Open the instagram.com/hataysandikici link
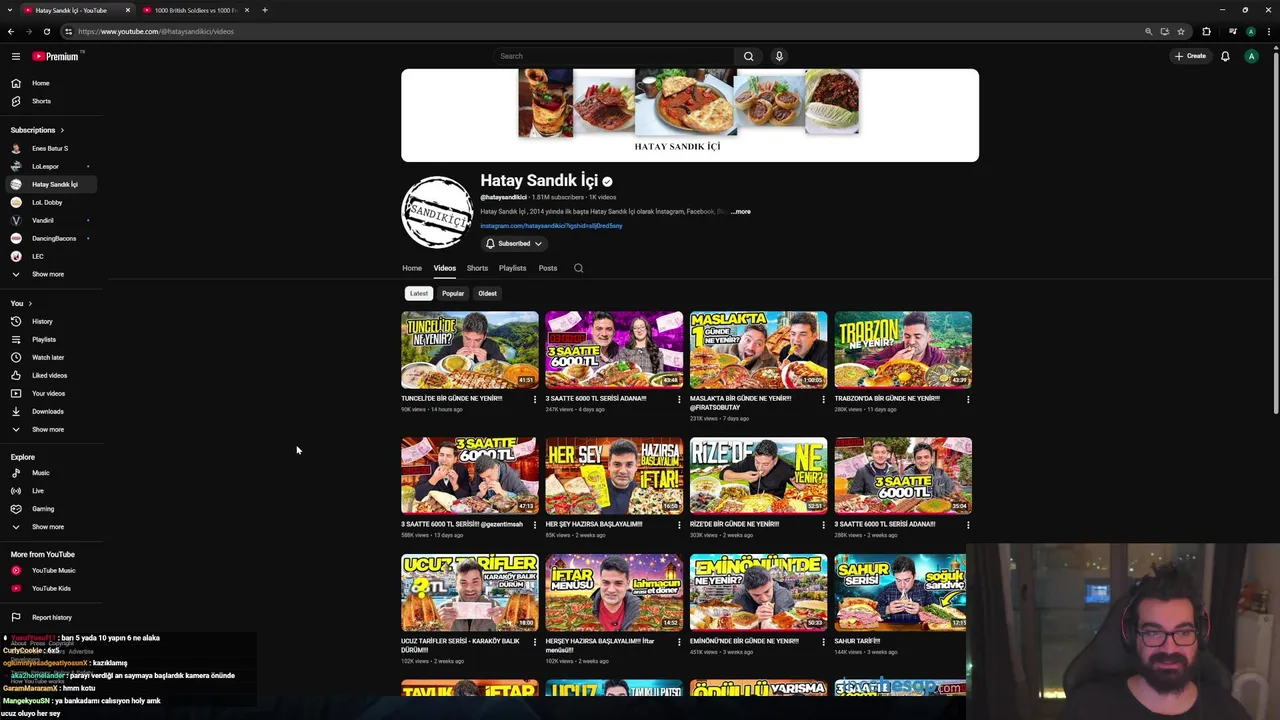 [x=551, y=226]
